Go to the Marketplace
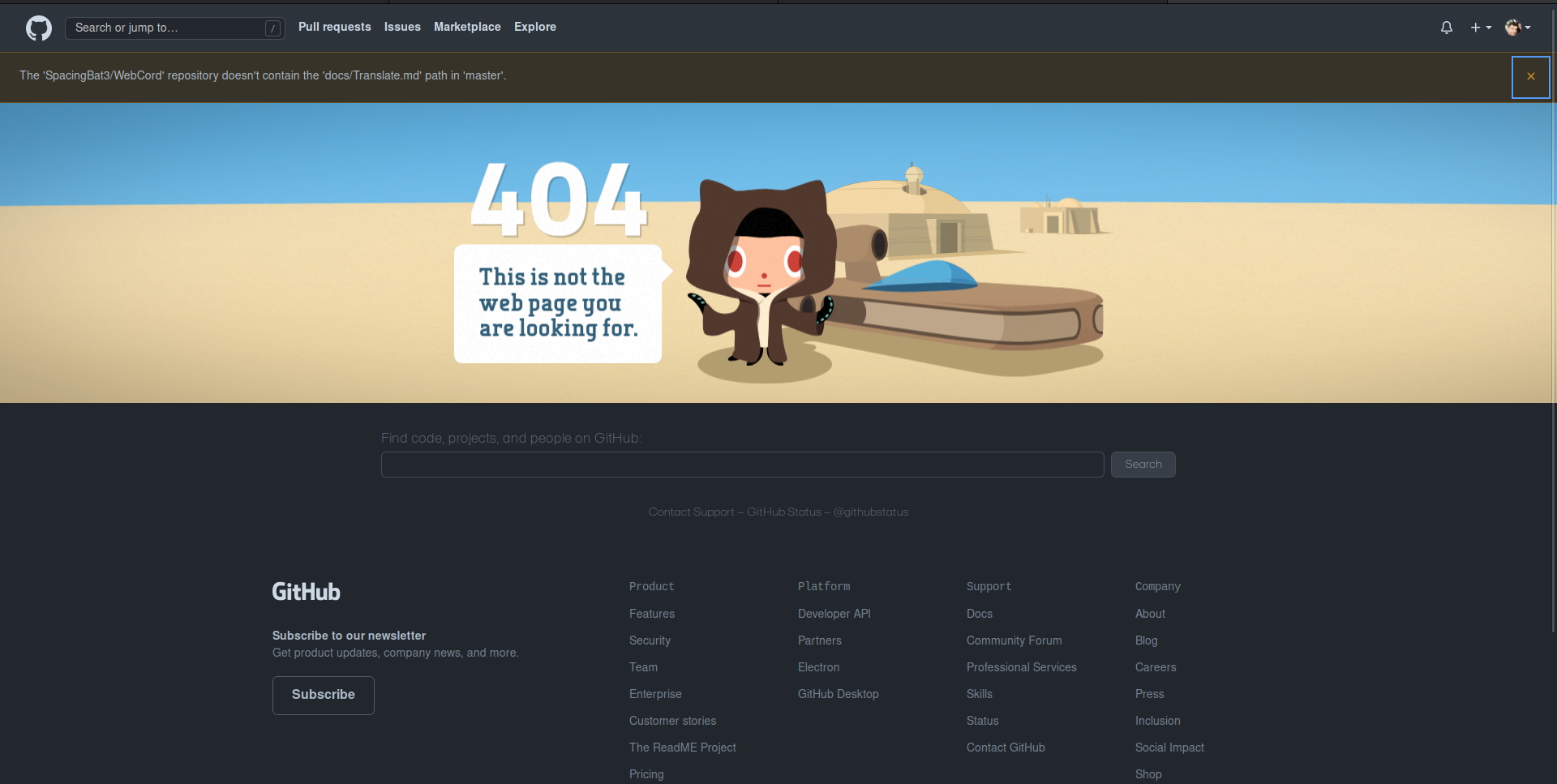Image resolution: width=1557 pixels, height=784 pixels. pyautogui.click(x=467, y=27)
